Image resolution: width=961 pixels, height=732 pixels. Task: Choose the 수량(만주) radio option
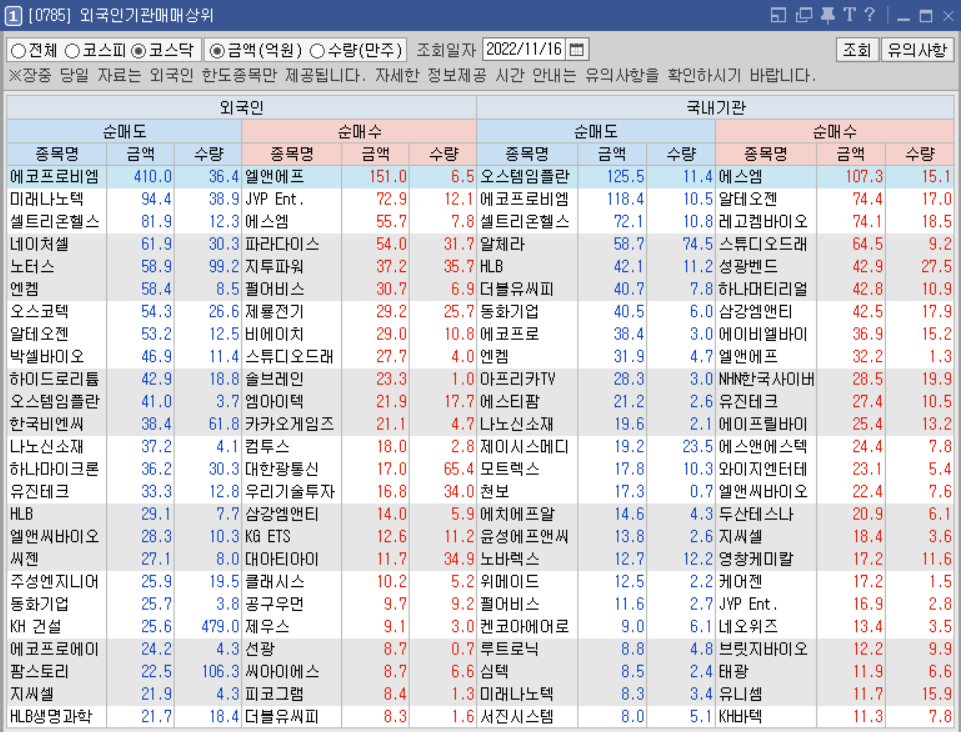(x=317, y=50)
